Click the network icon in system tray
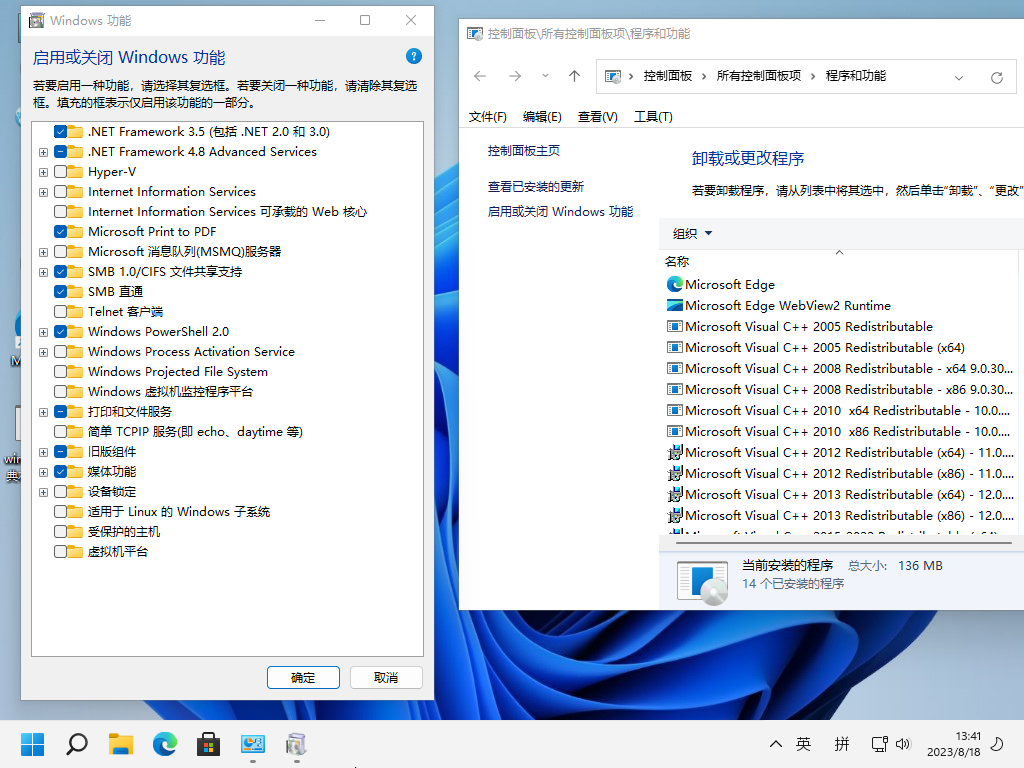Image resolution: width=1024 pixels, height=768 pixels. [880, 744]
